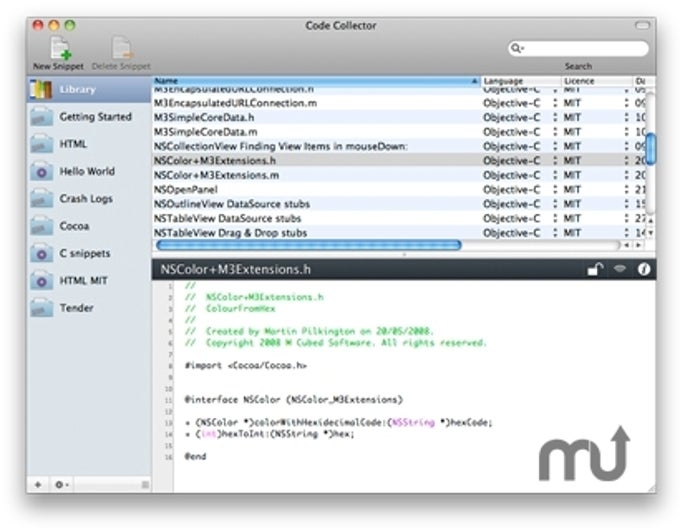Click the toolbar toggle pill button
The width and height of the screenshot is (680, 531).
pos(642,26)
